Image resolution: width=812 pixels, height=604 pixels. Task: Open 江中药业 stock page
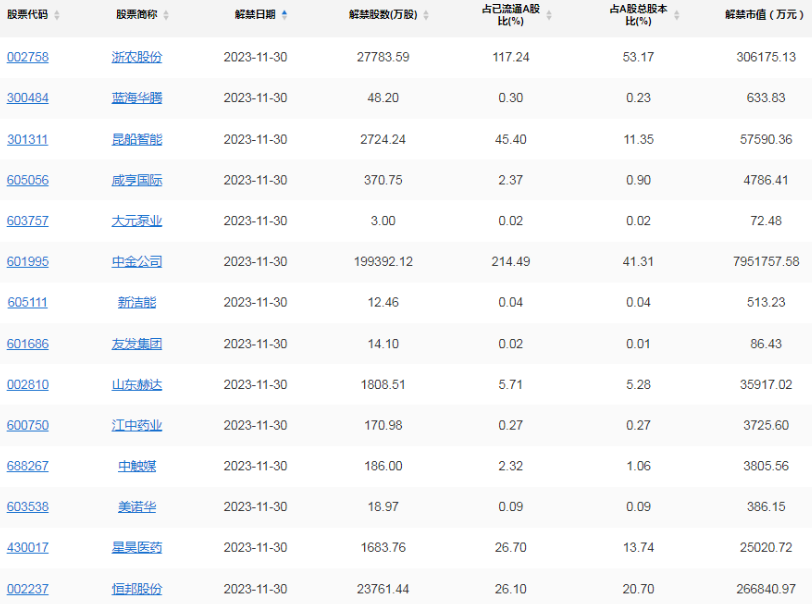click(137, 425)
